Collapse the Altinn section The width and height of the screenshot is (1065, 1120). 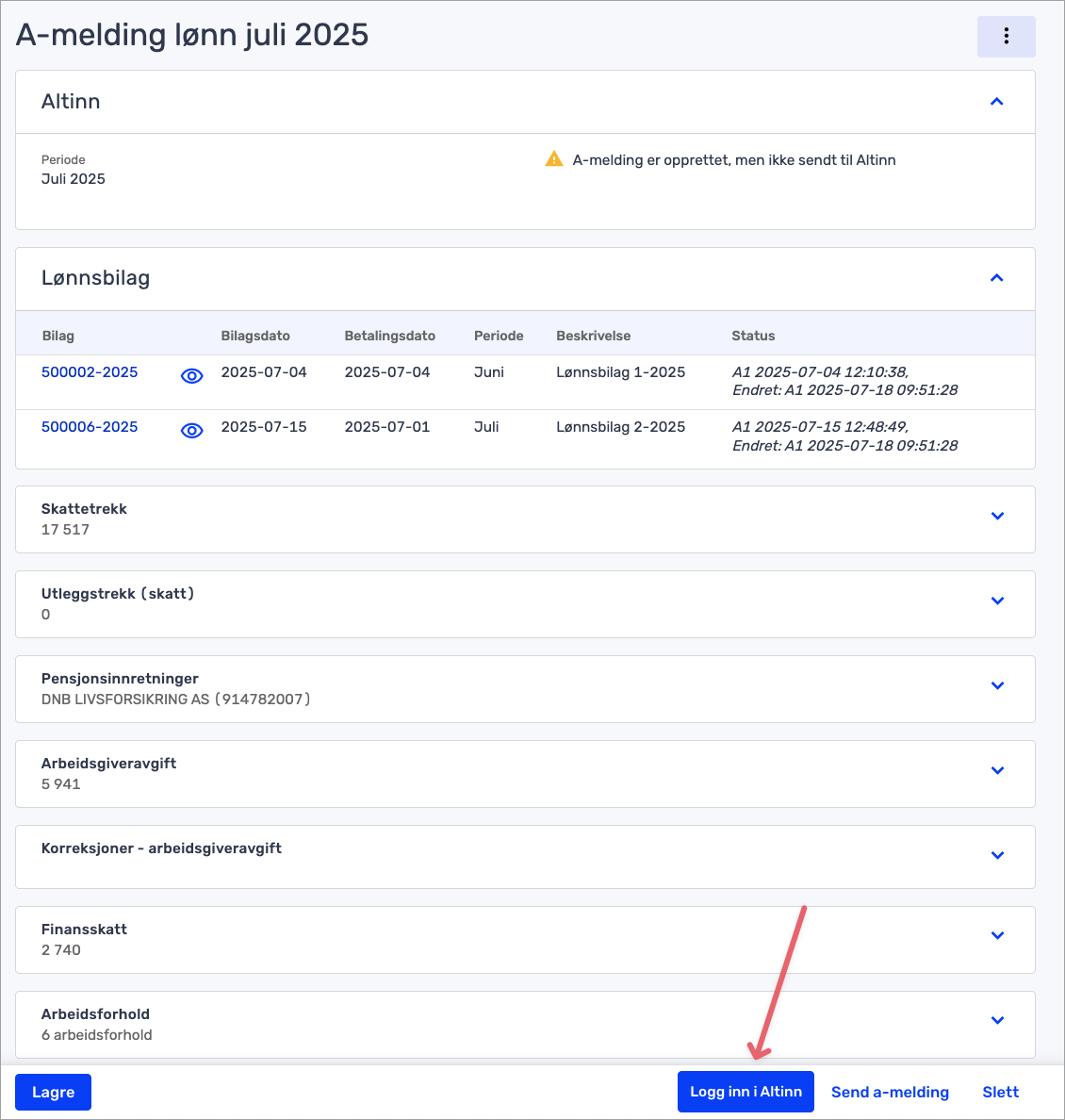pyautogui.click(x=996, y=102)
